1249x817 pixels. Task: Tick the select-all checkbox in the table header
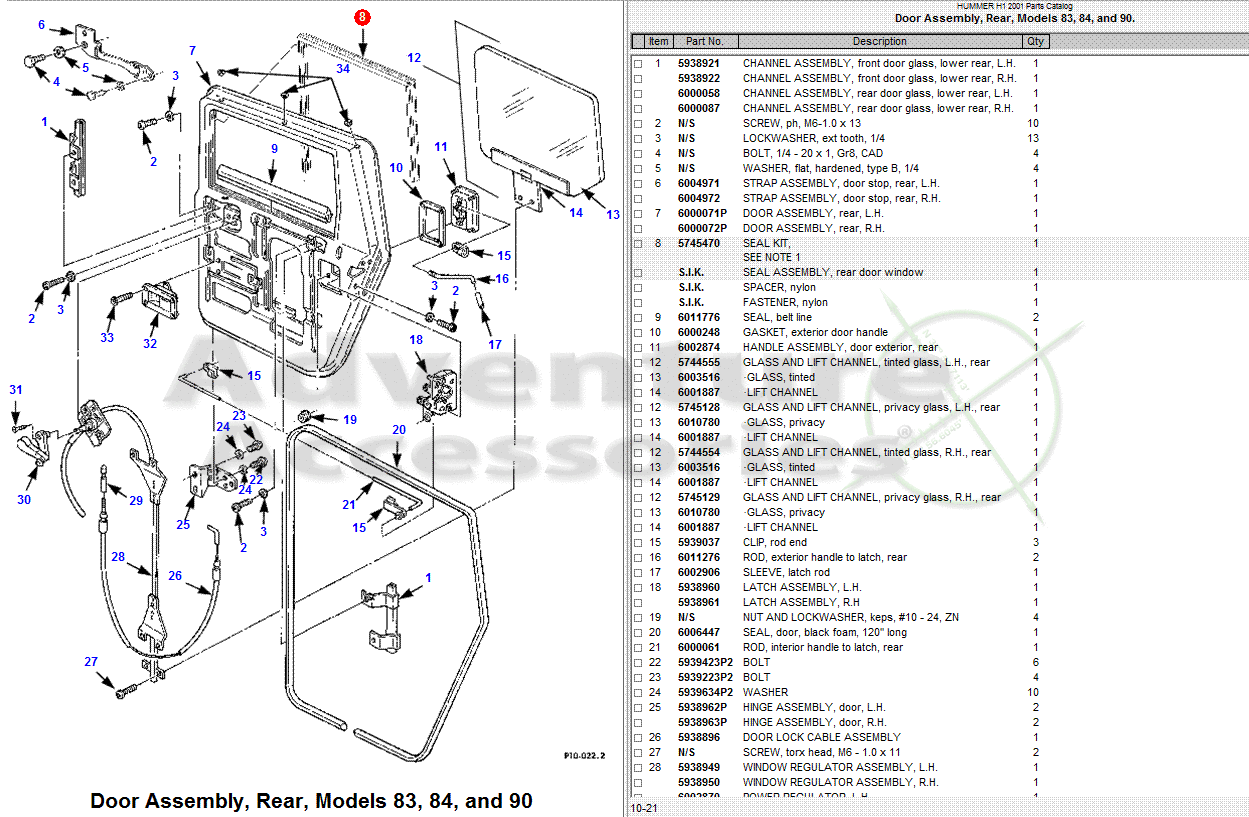pyautogui.click(x=637, y=42)
